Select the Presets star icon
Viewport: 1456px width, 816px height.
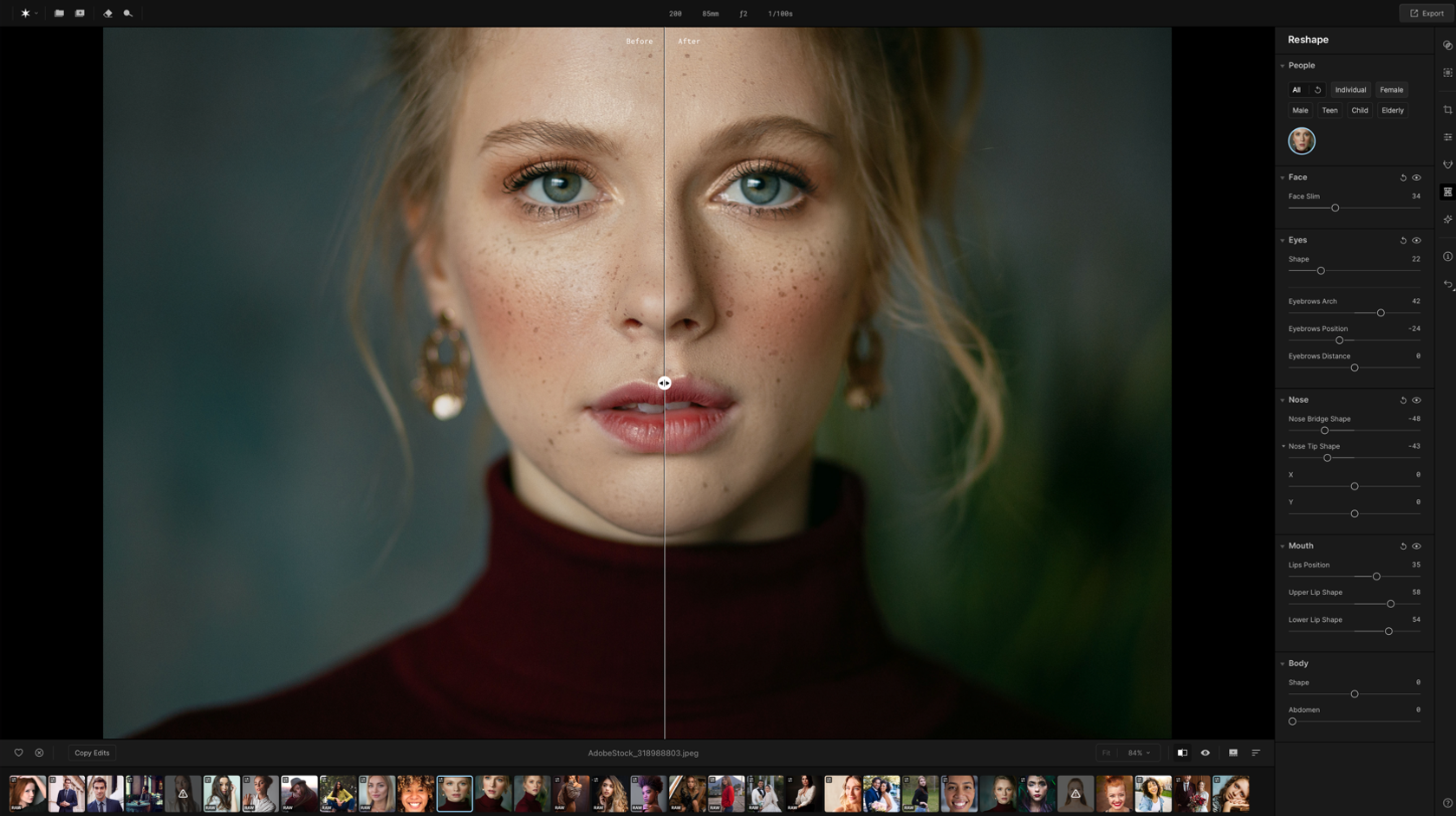pos(25,13)
